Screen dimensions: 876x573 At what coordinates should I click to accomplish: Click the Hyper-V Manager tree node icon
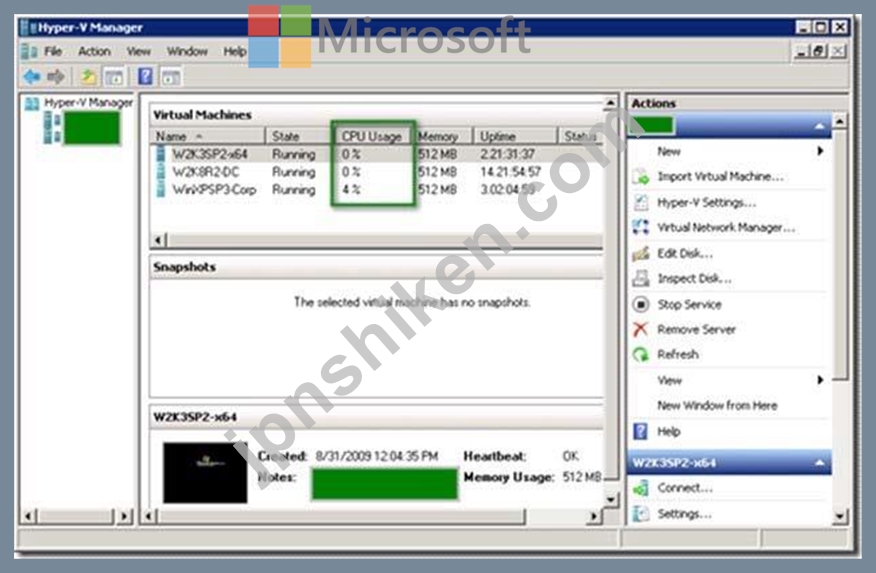(x=32, y=103)
